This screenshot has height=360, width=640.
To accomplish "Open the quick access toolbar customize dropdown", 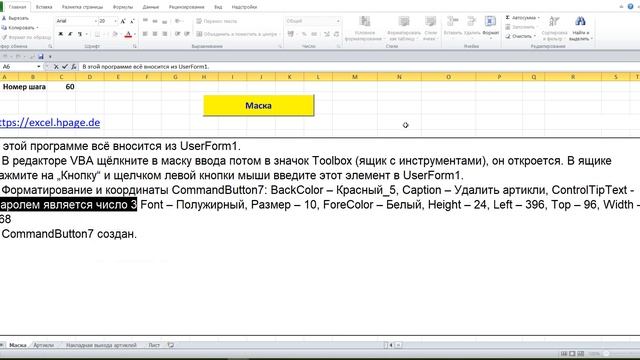I will [50, 57].
